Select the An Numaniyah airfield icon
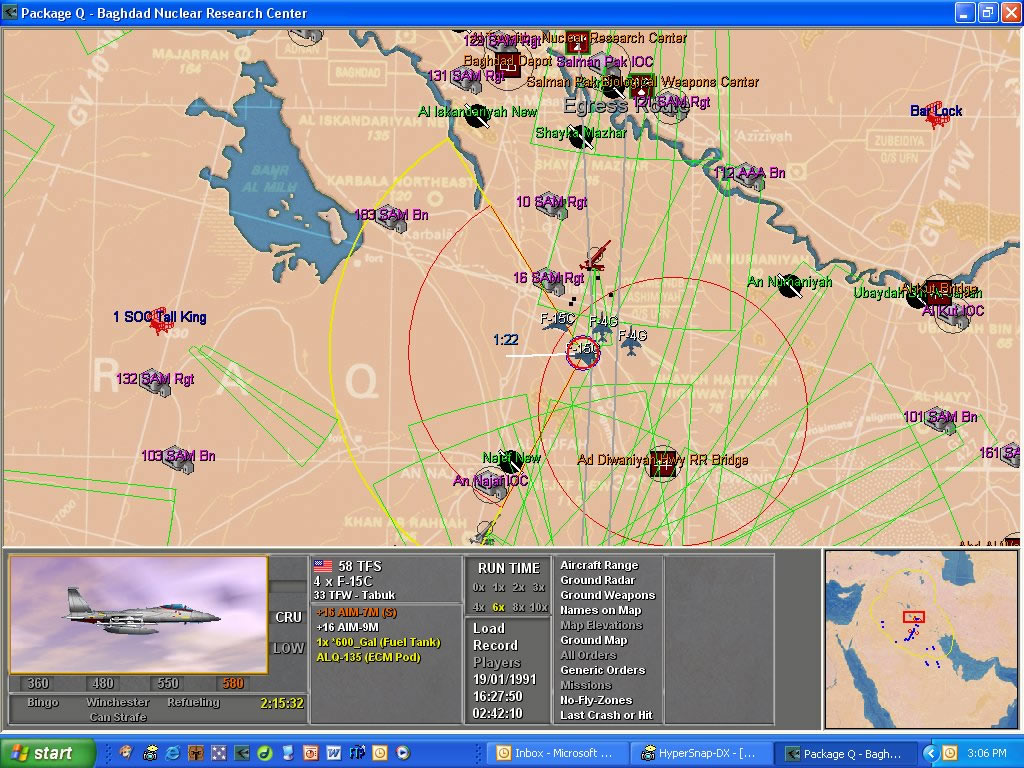This screenshot has height=768, width=1024. pyautogui.click(x=790, y=285)
